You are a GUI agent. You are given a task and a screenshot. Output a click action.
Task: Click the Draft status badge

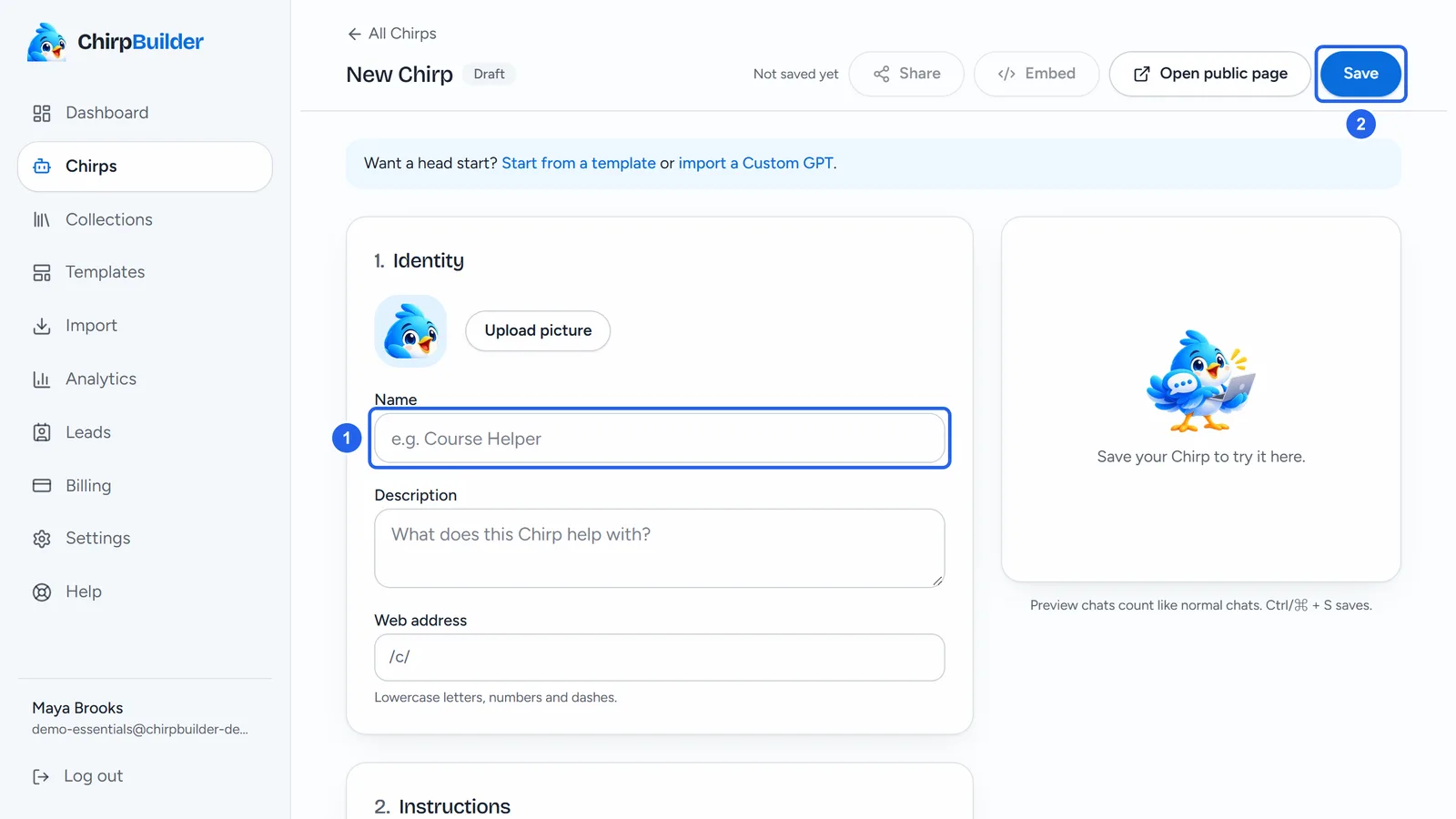(x=489, y=74)
